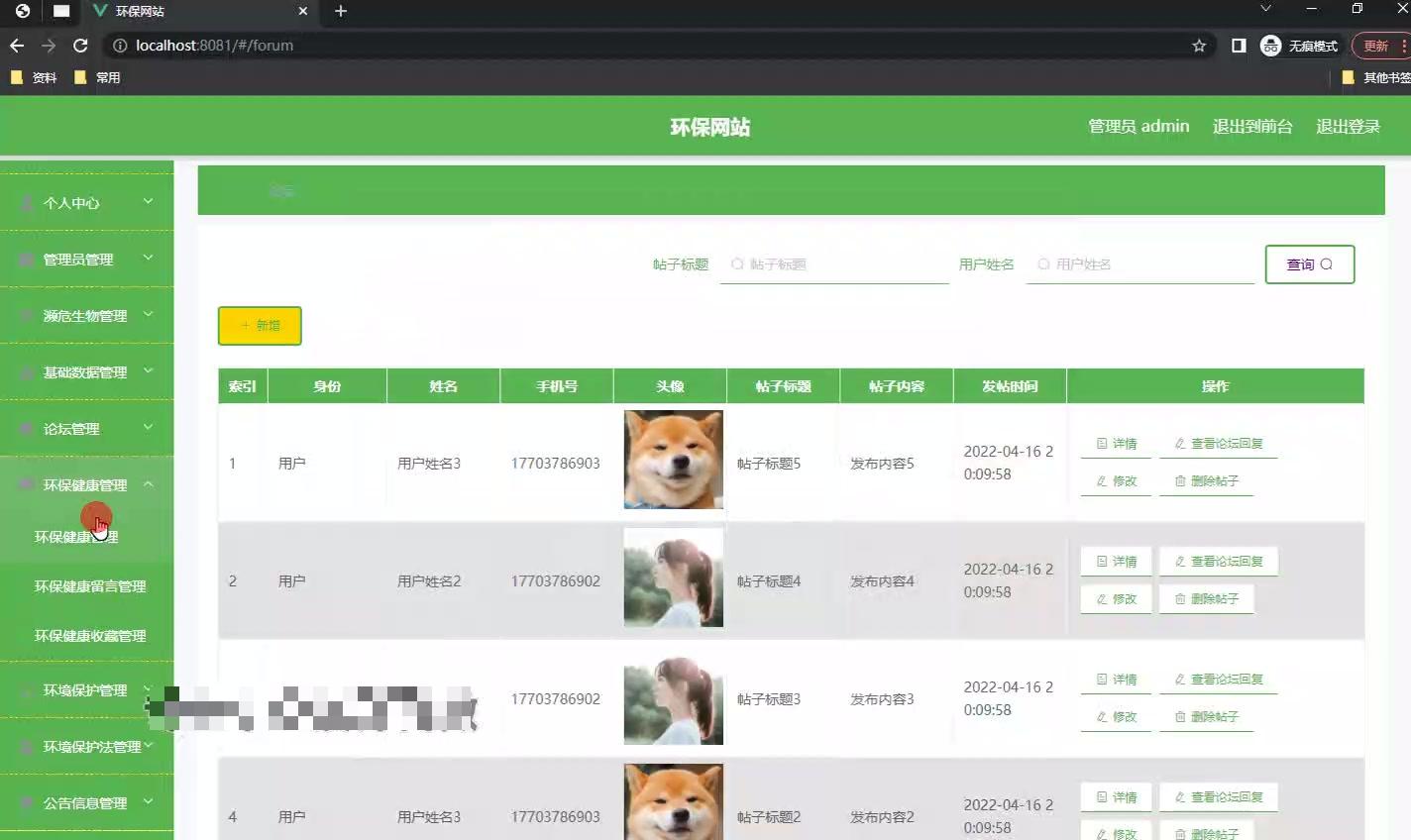Open incognito profile icon 无痕模式
The width and height of the screenshot is (1411, 840).
tap(1298, 46)
